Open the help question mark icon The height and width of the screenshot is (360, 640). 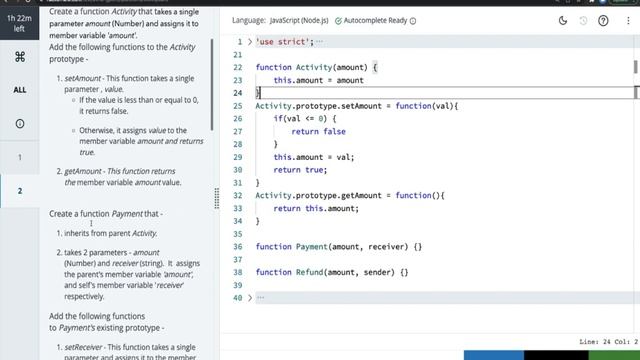[x=603, y=20]
